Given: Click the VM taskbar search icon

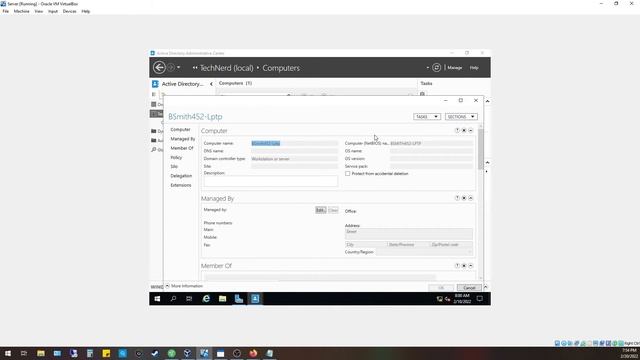Looking at the screenshot, I should [173, 299].
